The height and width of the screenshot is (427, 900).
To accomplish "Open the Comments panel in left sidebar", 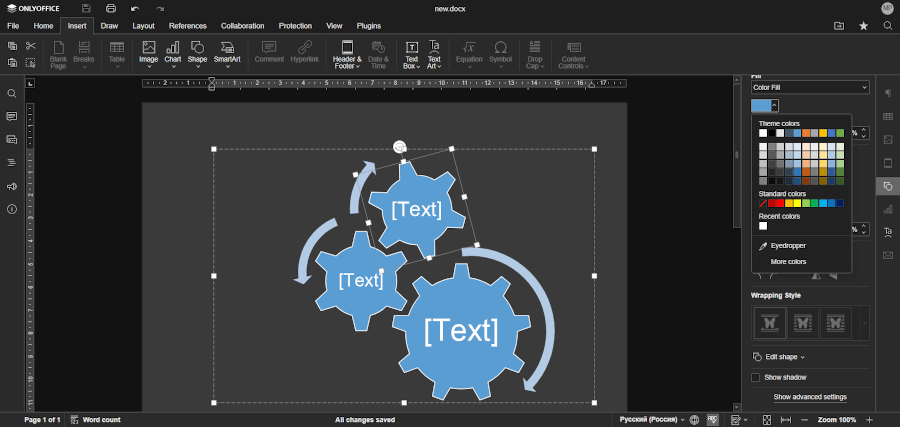I will (x=12, y=116).
